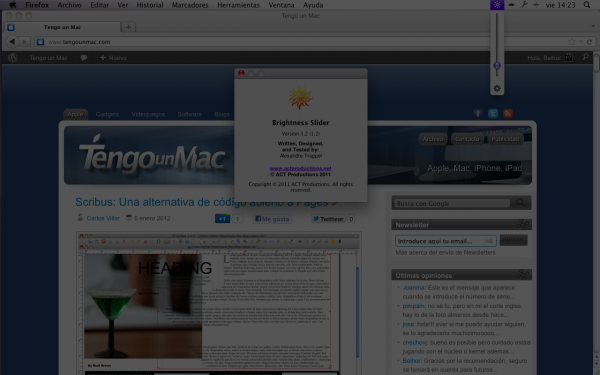This screenshot has width=600, height=375.
Task: Open www.actproductions.net link in About window
Action: point(300,168)
